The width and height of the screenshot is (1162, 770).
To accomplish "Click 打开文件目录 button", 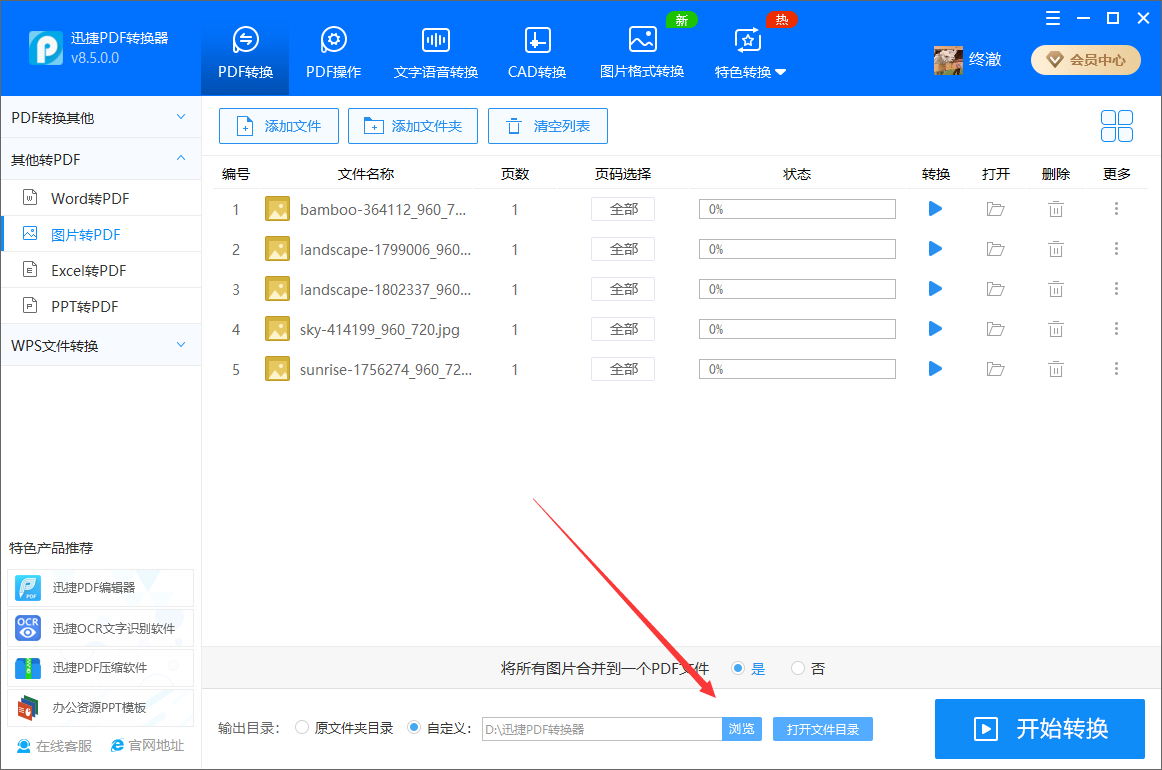I will [x=823, y=729].
